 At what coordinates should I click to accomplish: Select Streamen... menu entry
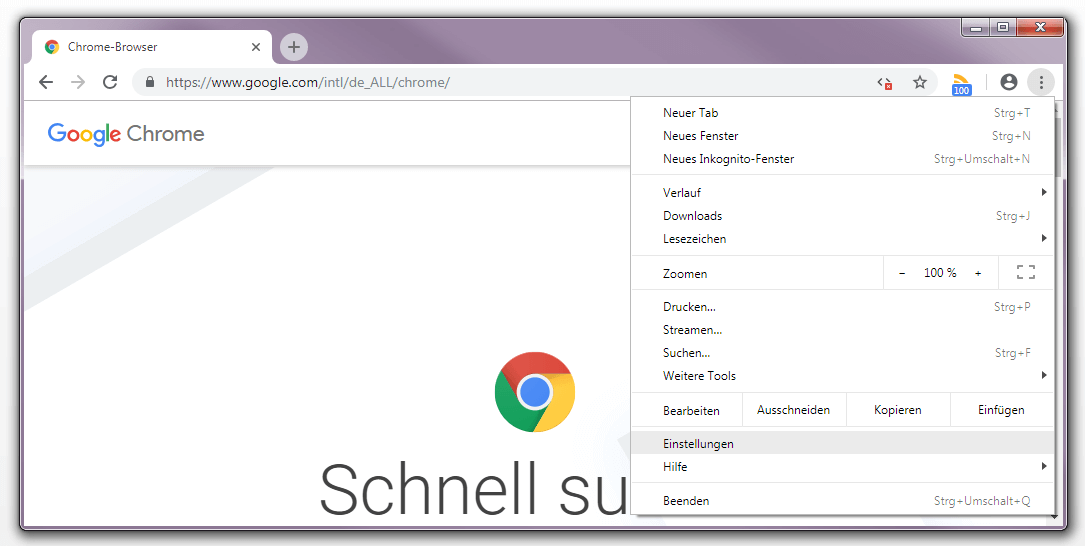[x=843, y=330]
